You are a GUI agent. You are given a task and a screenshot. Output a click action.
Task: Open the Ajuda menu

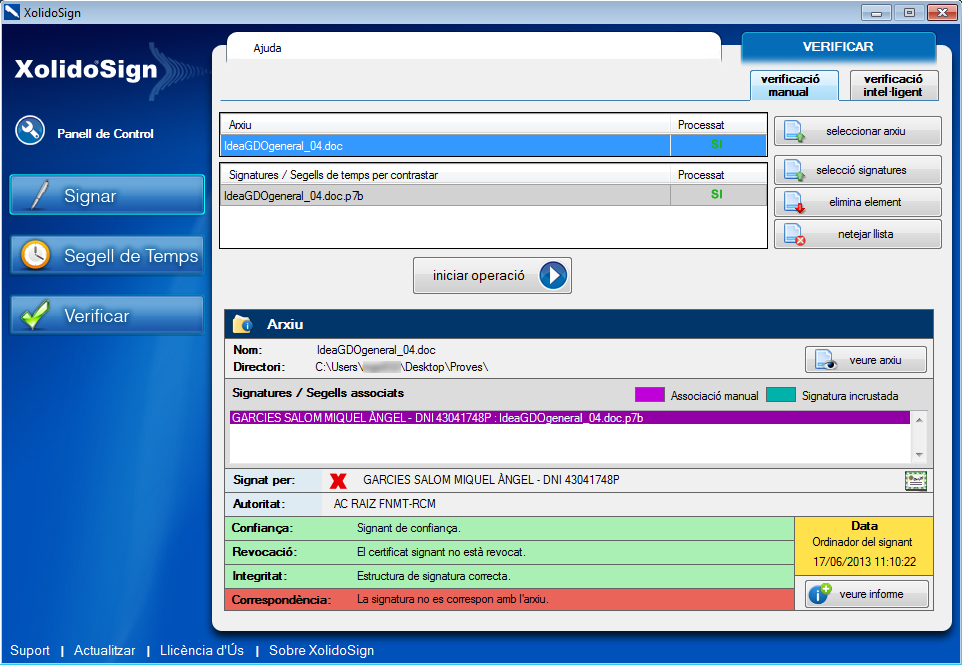267,48
